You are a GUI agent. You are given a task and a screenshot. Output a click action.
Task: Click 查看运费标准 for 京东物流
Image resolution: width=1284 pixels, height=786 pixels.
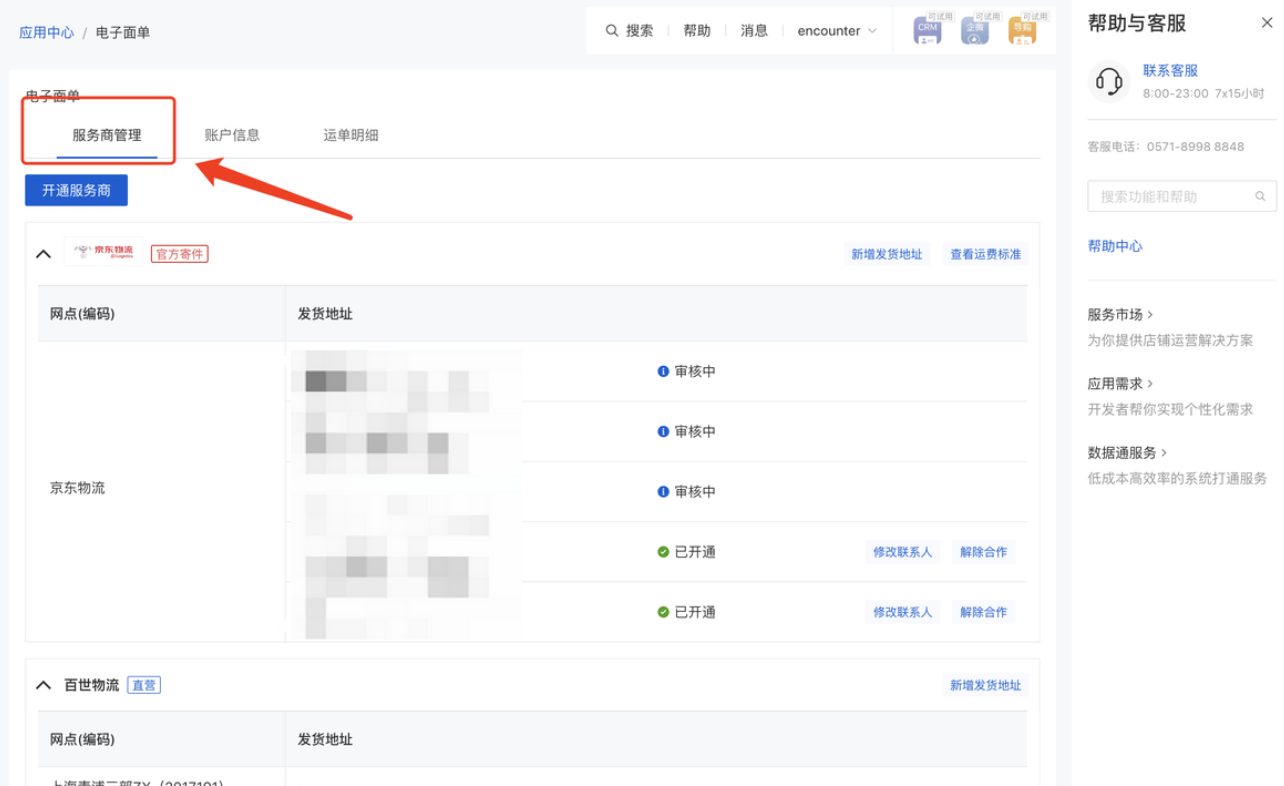[985, 254]
